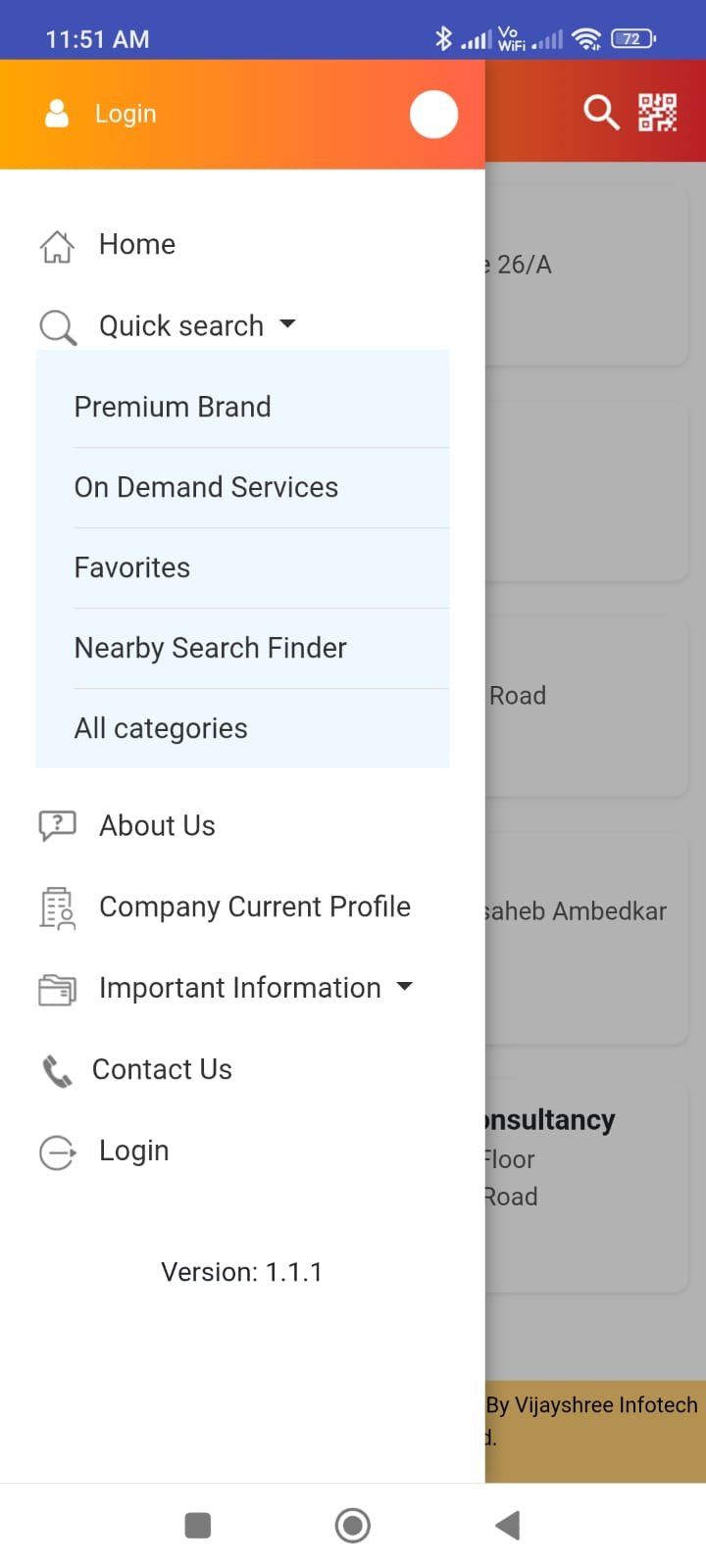Tap the About Us question bubble icon
Screen dimensions: 706x1568
(x=57, y=826)
